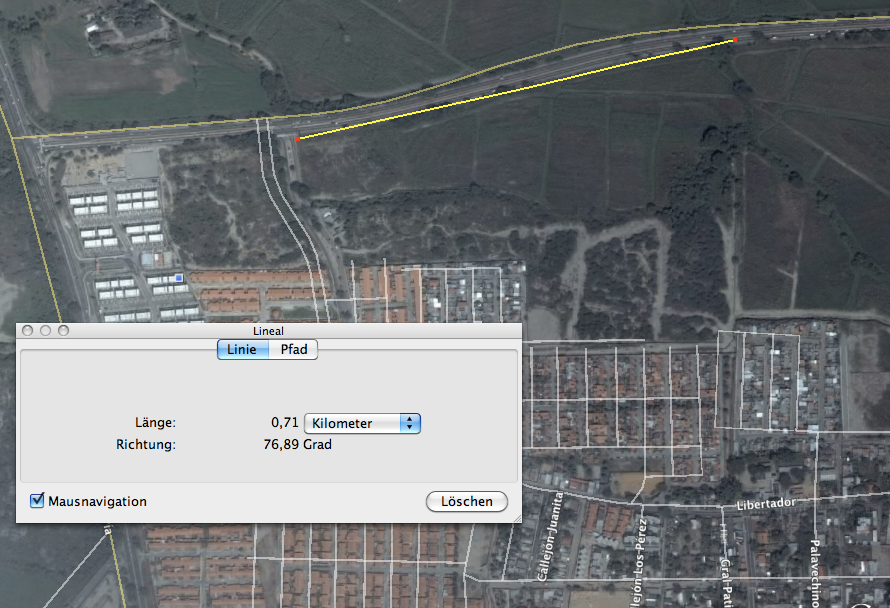Click the red start point of the ruler line

click(297, 139)
